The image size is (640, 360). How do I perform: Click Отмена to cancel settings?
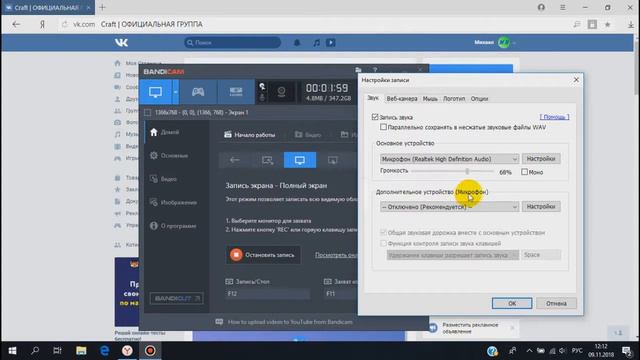pos(556,303)
